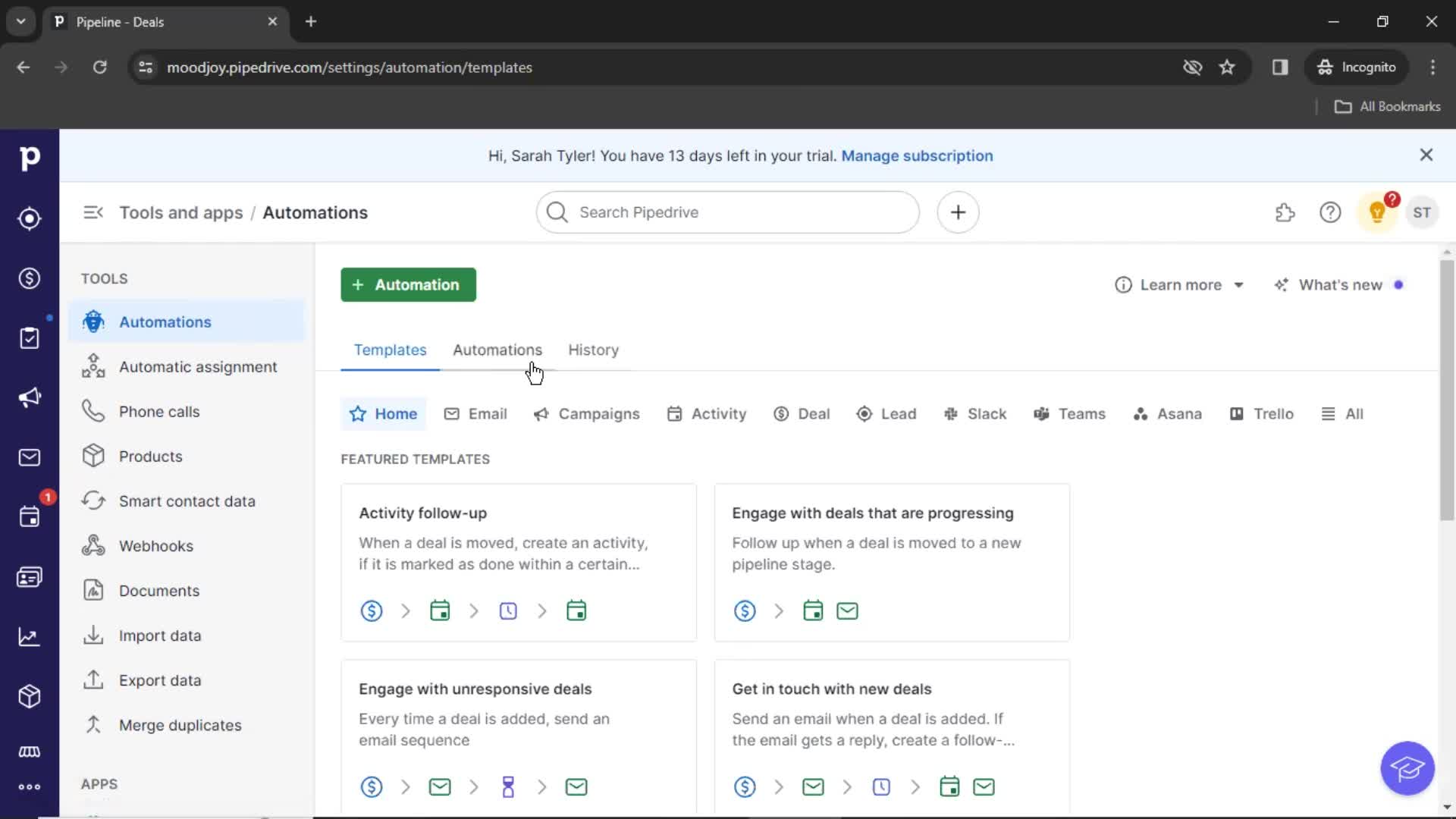Switch to the History tab

[x=594, y=349]
